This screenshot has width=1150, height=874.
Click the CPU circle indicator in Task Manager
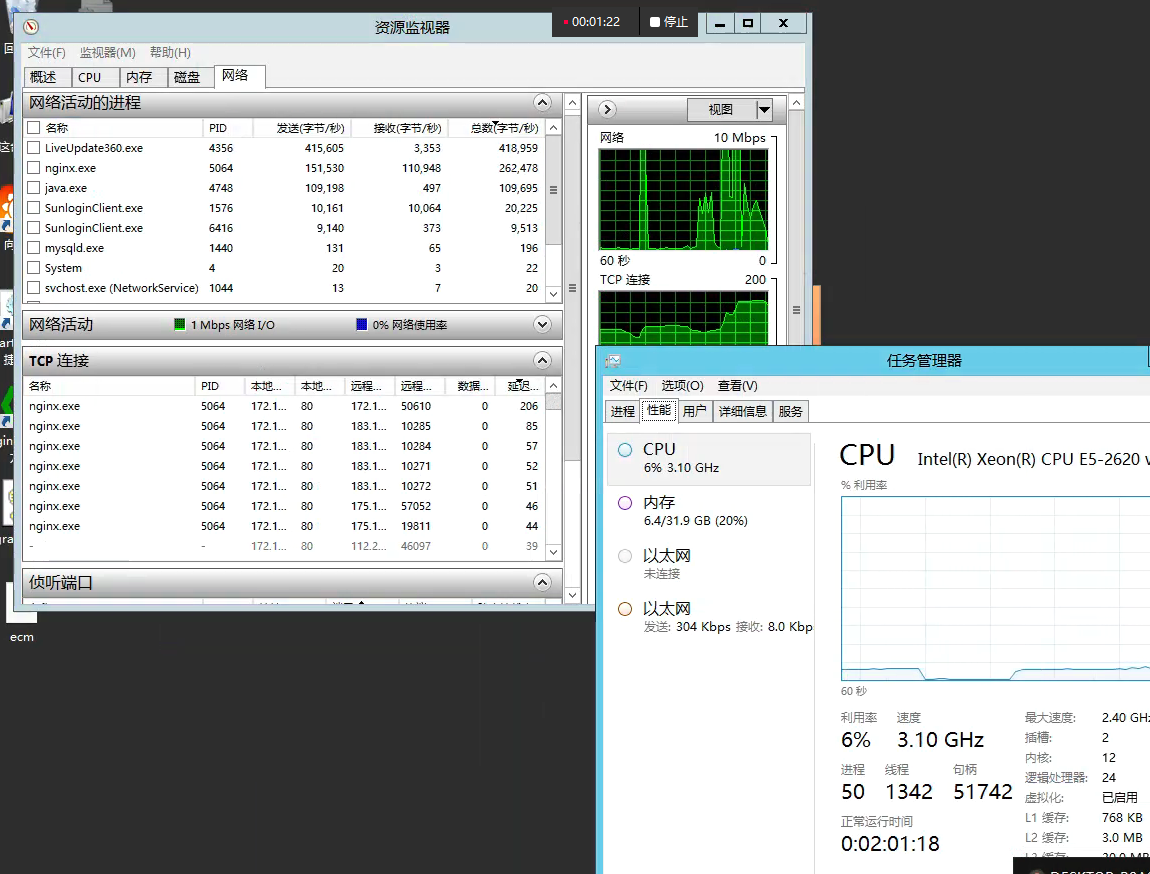tap(625, 450)
